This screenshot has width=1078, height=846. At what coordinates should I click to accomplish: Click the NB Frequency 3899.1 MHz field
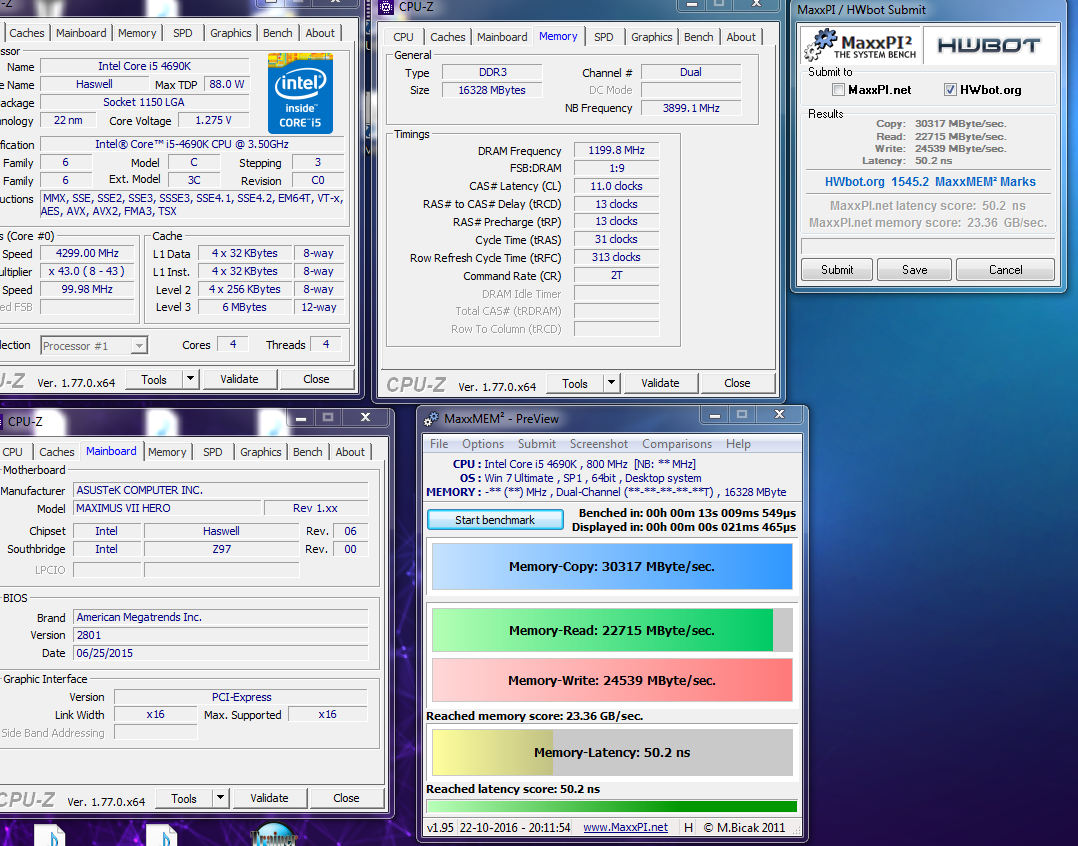point(691,108)
